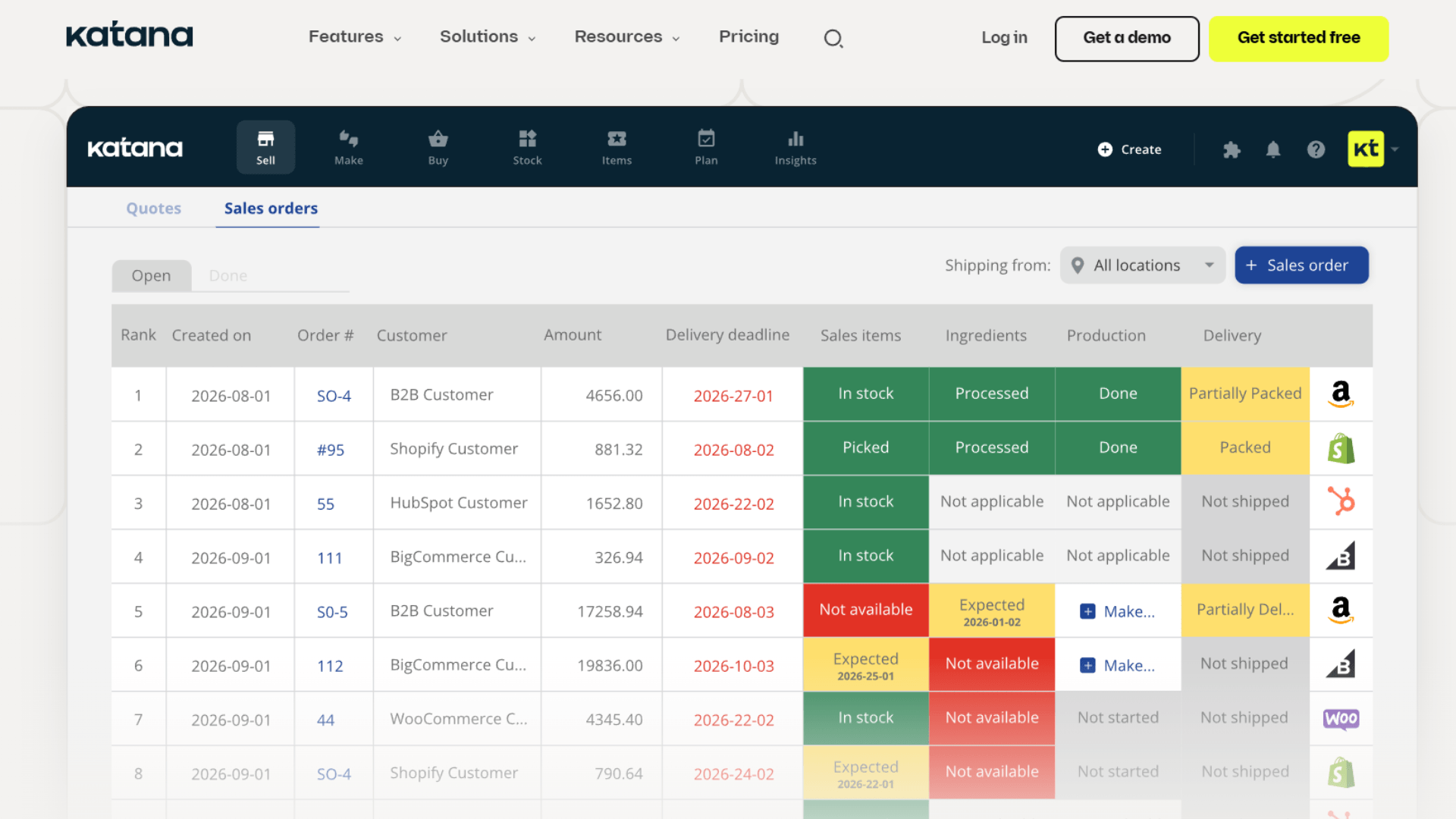
Task: Open the help question mark icon
Action: [x=1316, y=149]
